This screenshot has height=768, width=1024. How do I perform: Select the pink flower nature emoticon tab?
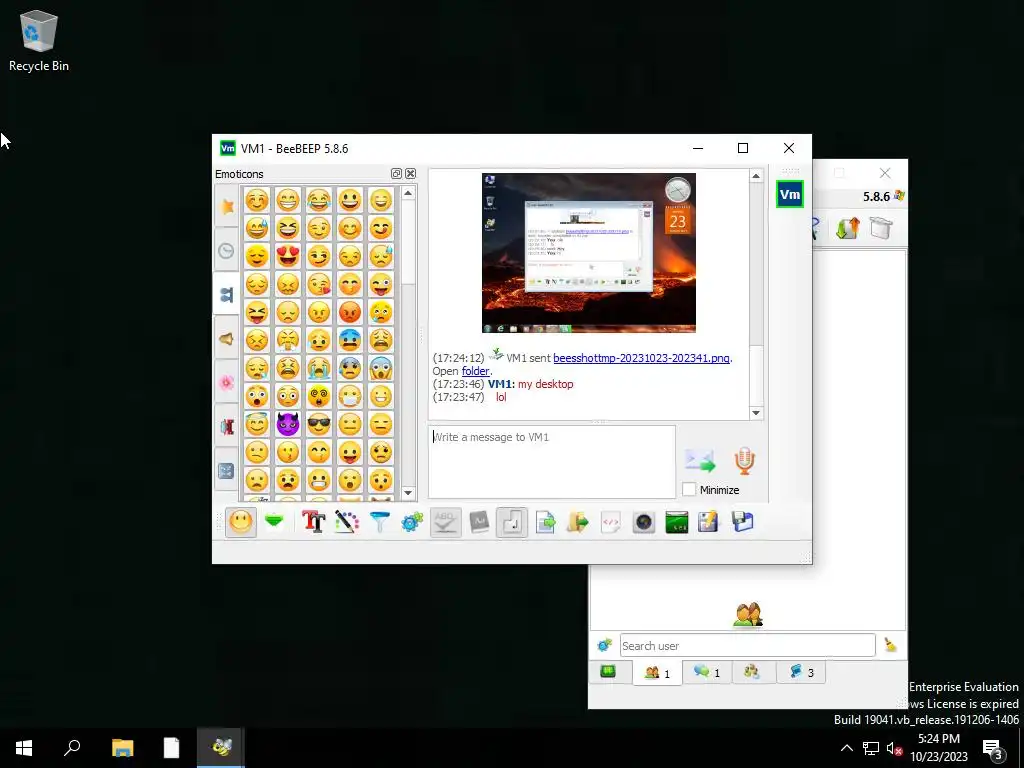(x=227, y=383)
